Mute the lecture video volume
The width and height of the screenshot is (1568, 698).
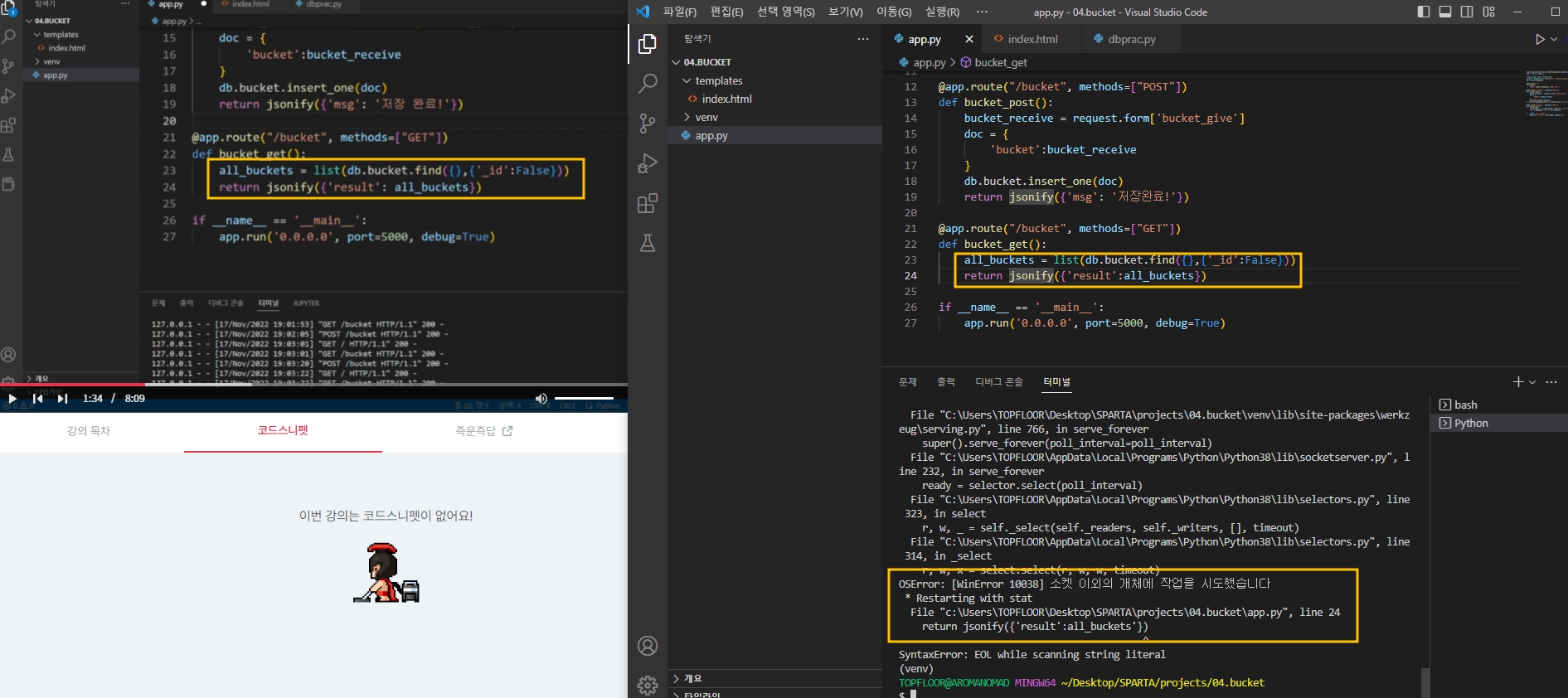tap(541, 399)
